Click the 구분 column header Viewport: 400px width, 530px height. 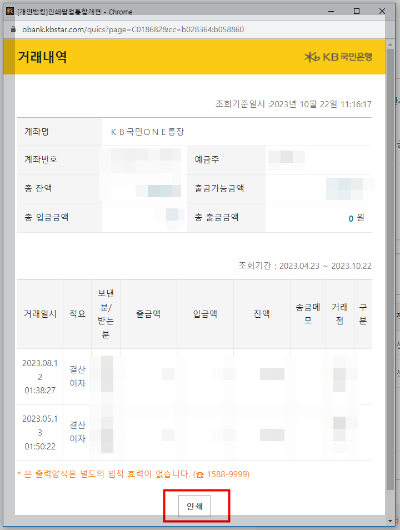click(363, 314)
